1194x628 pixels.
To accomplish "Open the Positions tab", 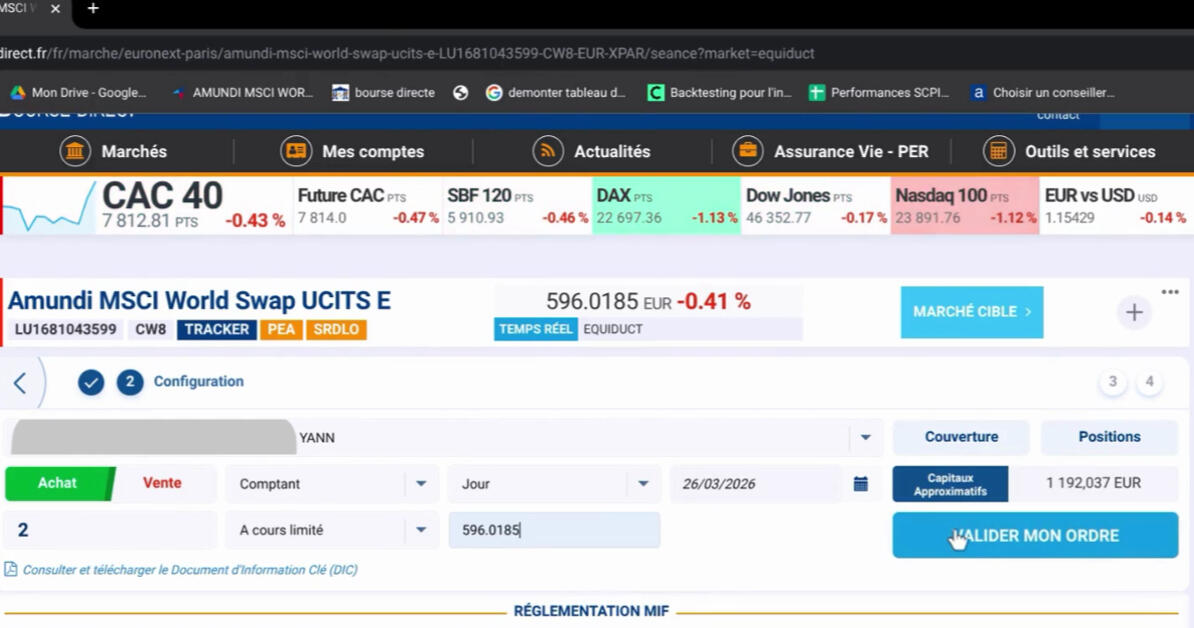I will tap(1109, 437).
